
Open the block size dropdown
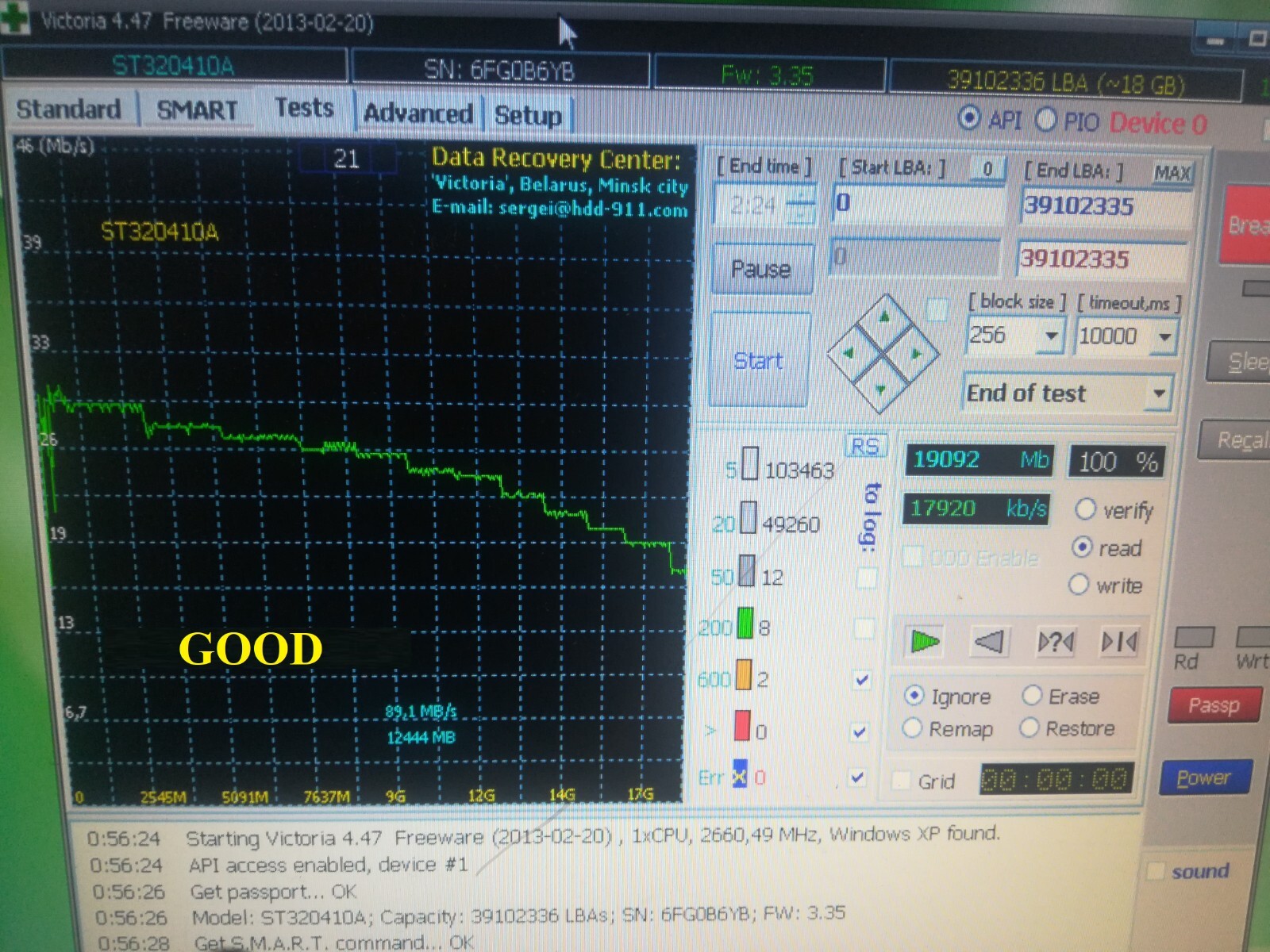pyautogui.click(x=1050, y=336)
